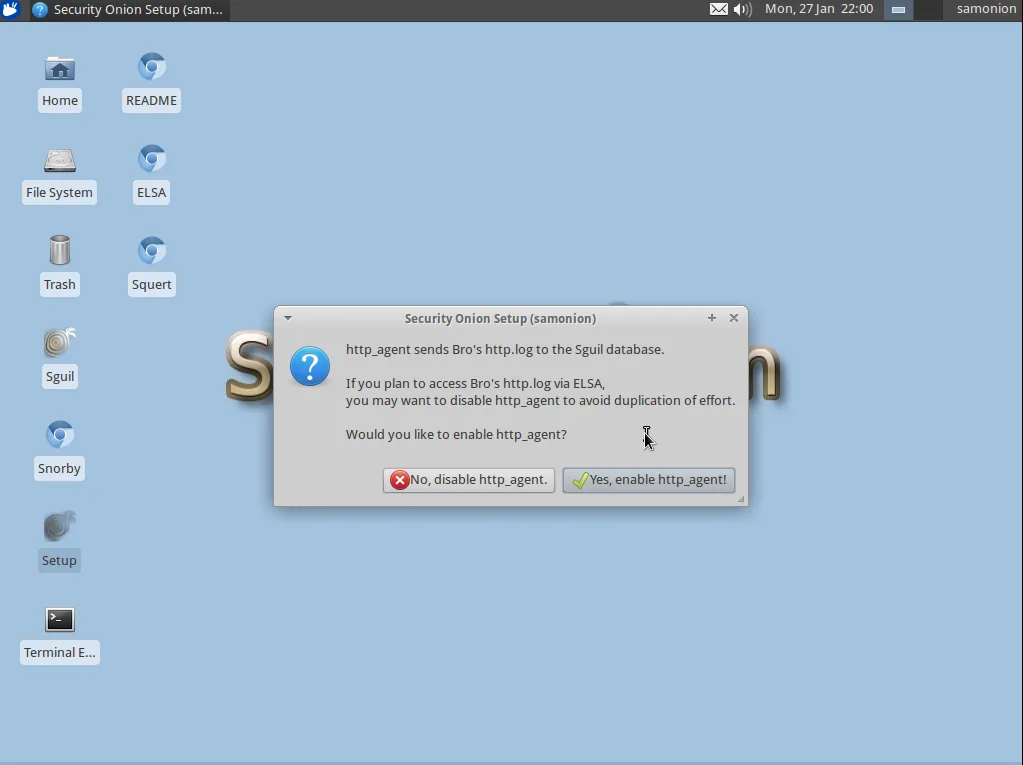The height and width of the screenshot is (765, 1023).
Task: Open the dialog window menu arrow
Action: [x=288, y=318]
